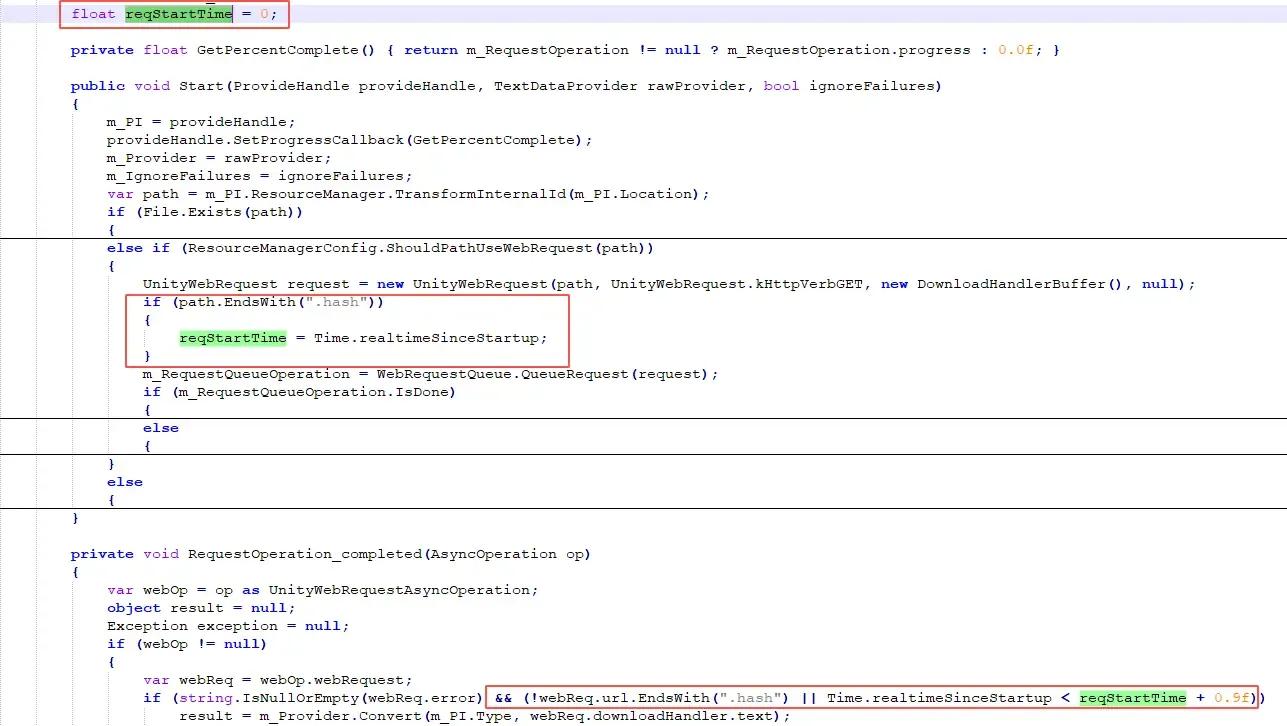Image resolution: width=1287 pixels, height=726 pixels.
Task: Expand the folded File.Exists(path) block
Action: (112, 230)
